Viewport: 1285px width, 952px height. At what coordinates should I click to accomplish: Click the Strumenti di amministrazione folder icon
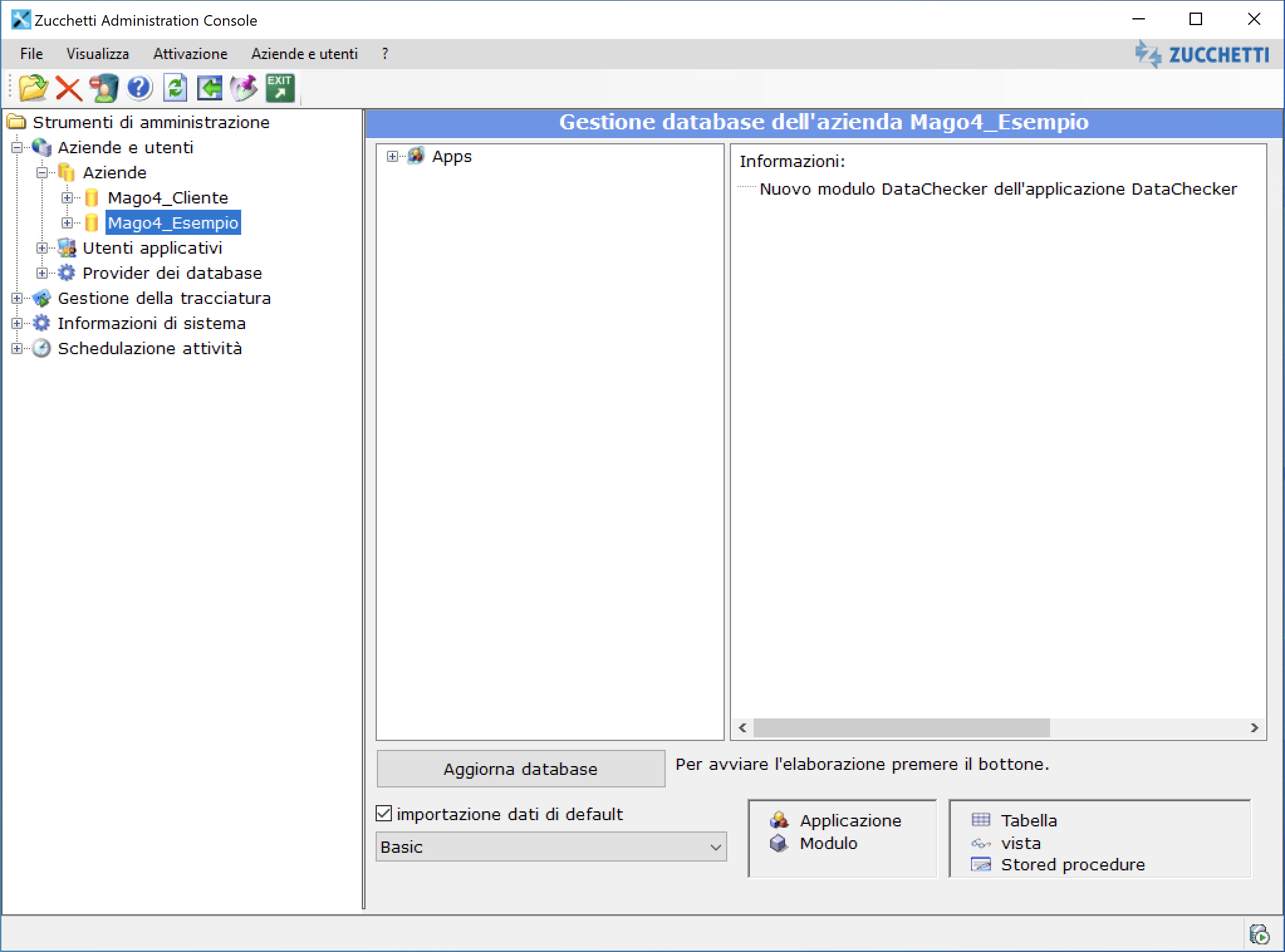pyautogui.click(x=16, y=122)
